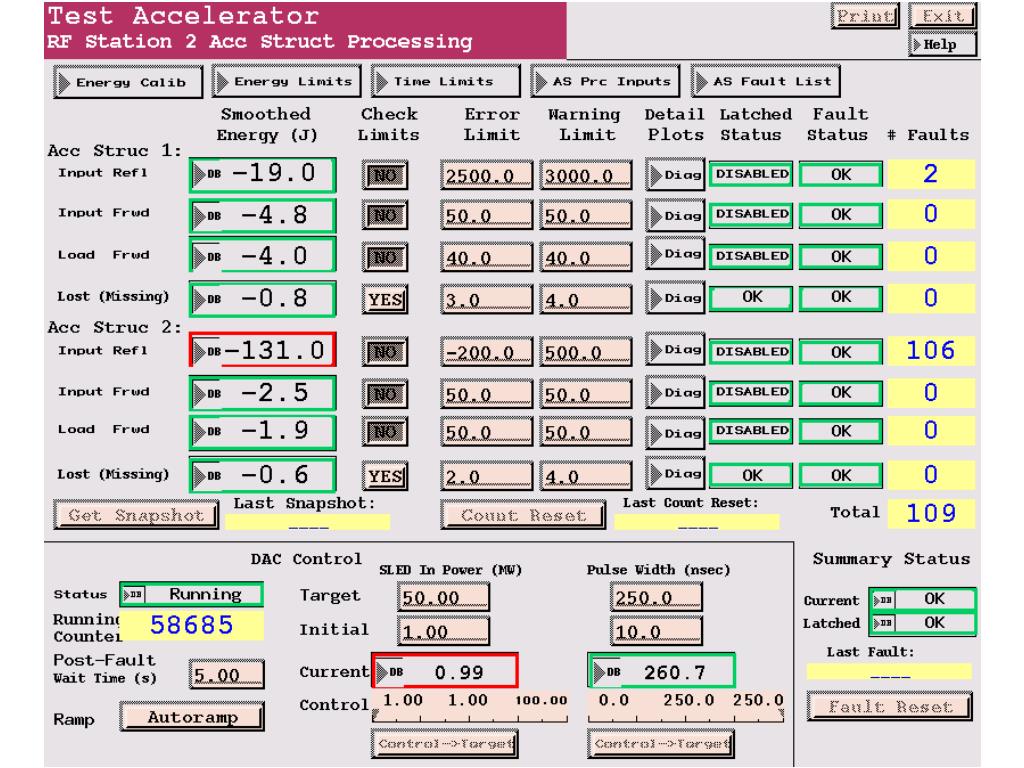Image resolution: width=1024 pixels, height=768 pixels.
Task: Open Diag plots for Struc 2 Input Refl
Action: click(x=675, y=350)
